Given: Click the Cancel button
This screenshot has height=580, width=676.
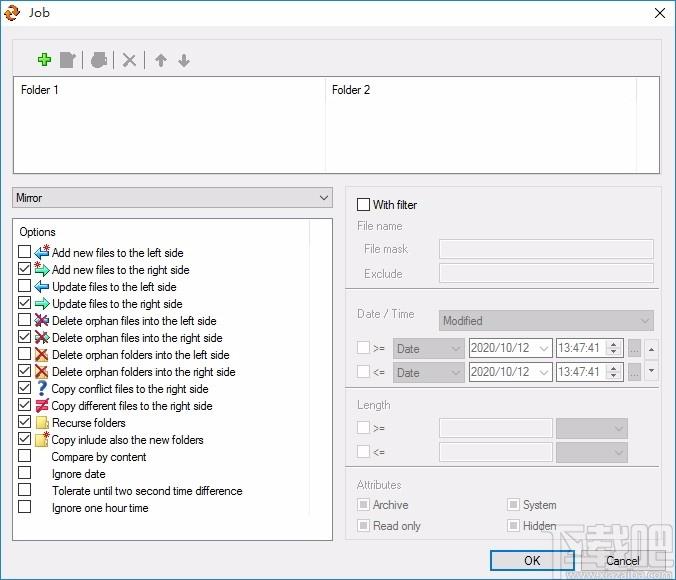Looking at the screenshot, I should (622, 560).
